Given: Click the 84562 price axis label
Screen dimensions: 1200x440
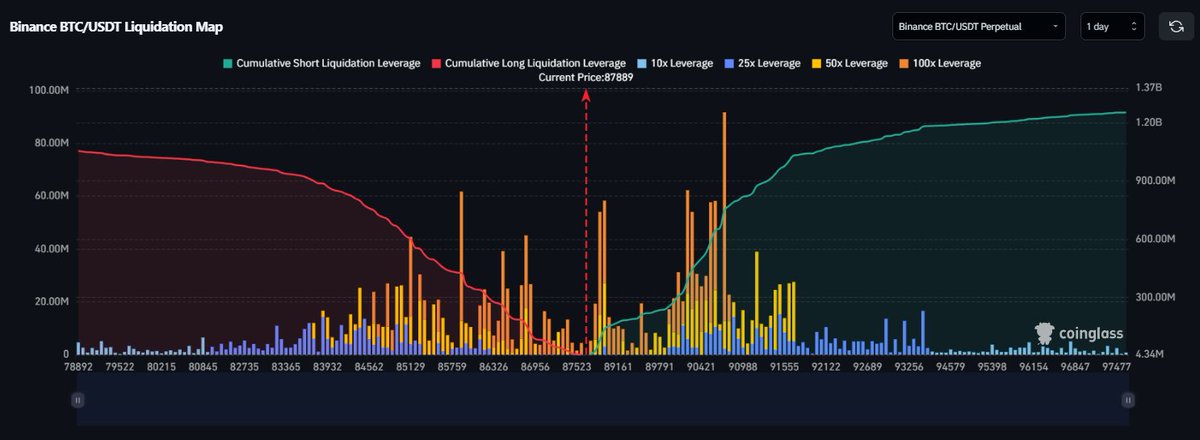Looking at the screenshot, I should 371,368.
